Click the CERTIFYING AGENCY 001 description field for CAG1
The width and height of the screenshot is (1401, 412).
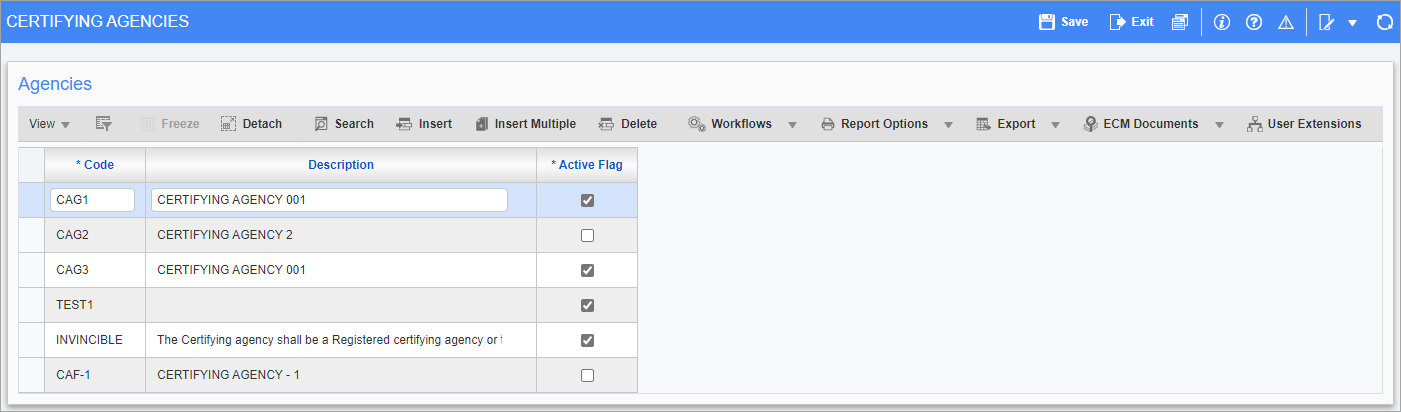pos(329,200)
